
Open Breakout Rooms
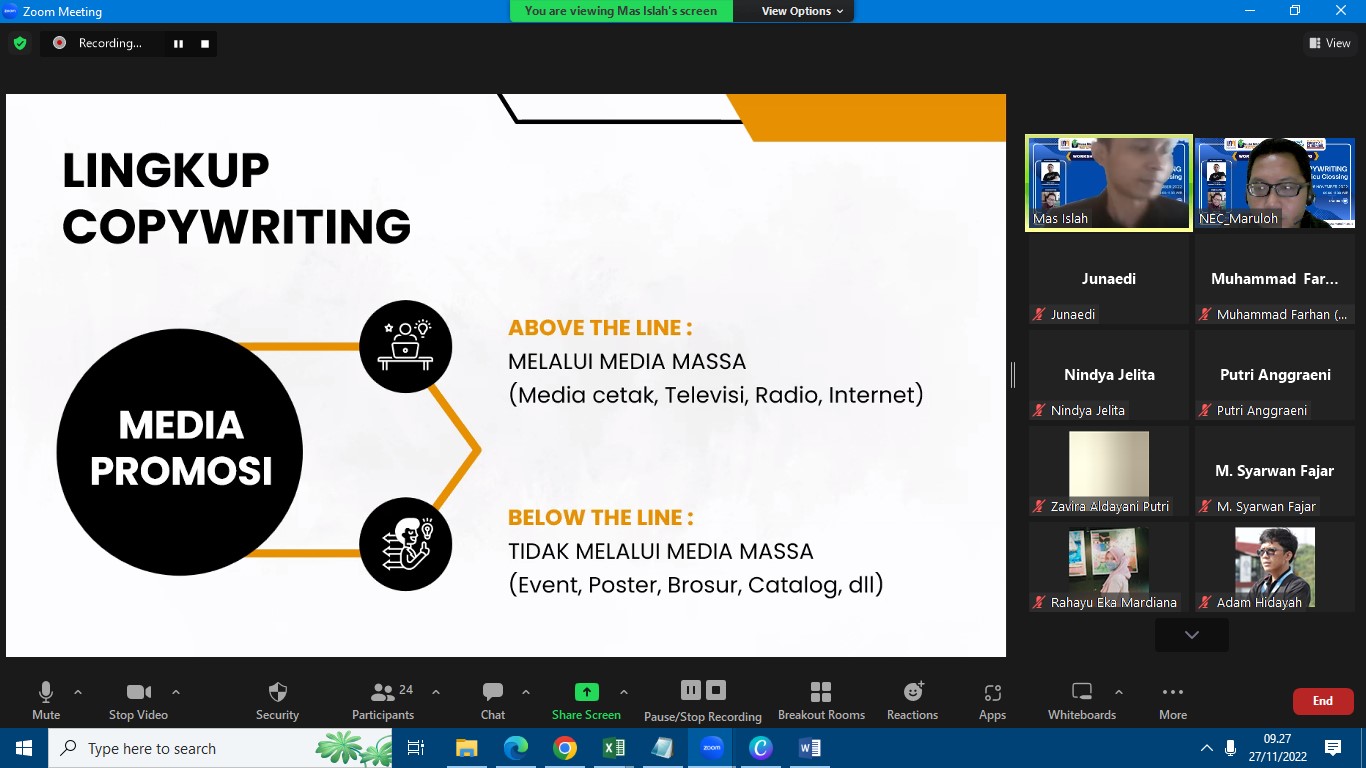pyautogui.click(x=821, y=692)
